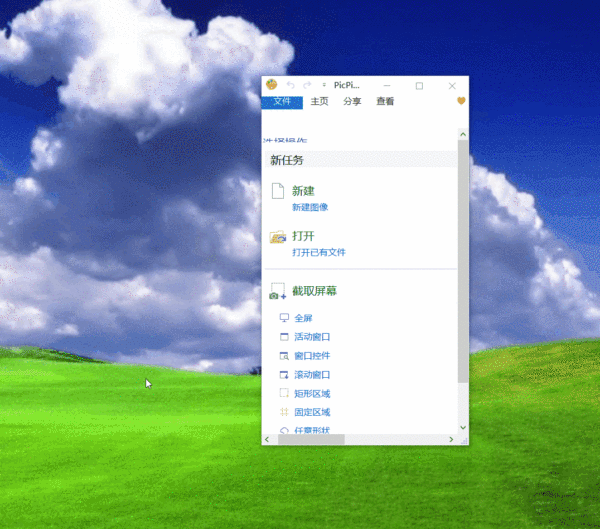Viewport: 600px width, 529px height.
Task: Choose 活动窗口 capture
Action: [x=312, y=337]
